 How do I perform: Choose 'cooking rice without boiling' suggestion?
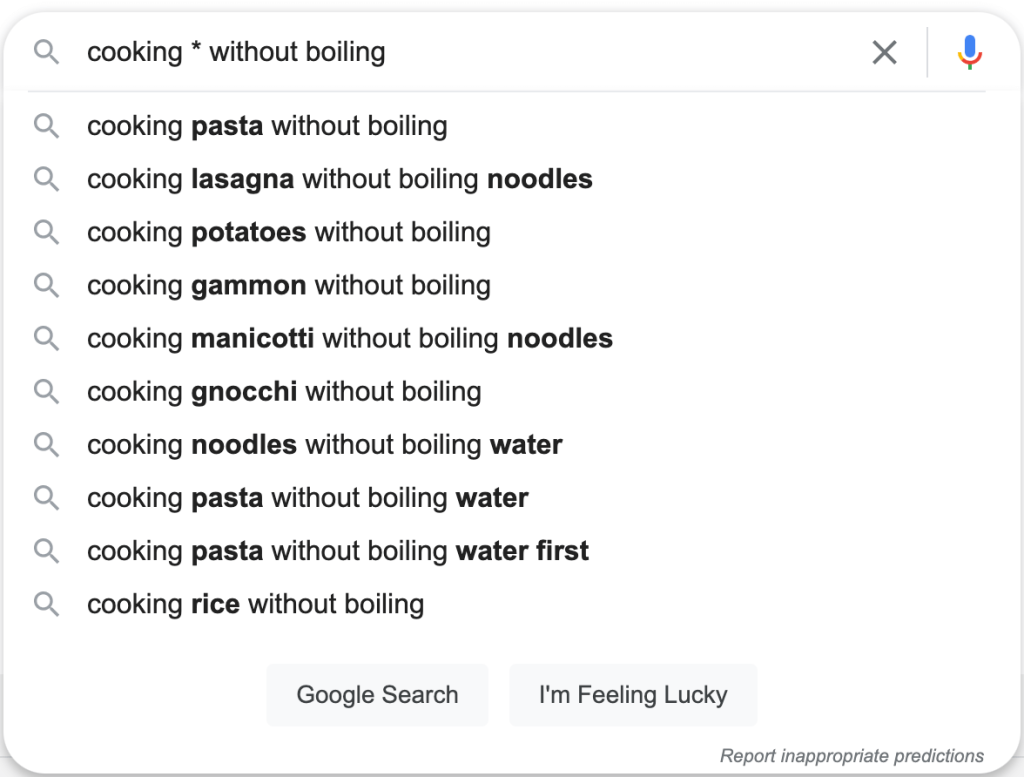(507, 604)
